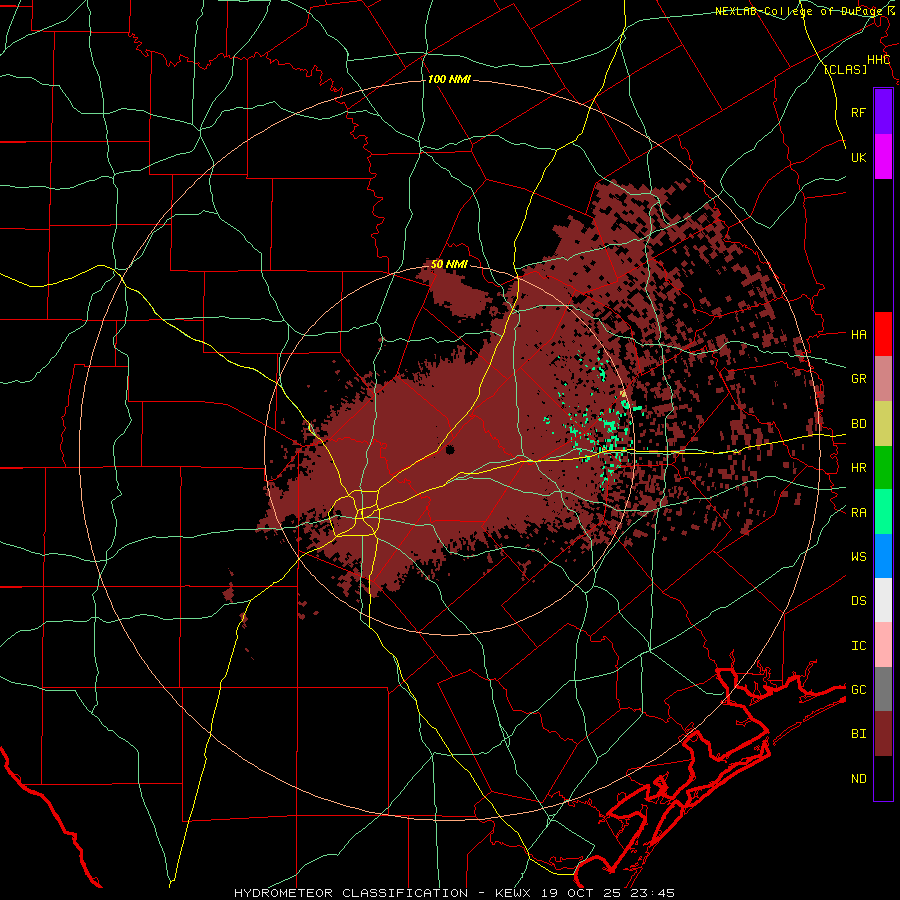Screen dimensions: 900x900
Task: Click the BI legend label
Action: pos(859,734)
